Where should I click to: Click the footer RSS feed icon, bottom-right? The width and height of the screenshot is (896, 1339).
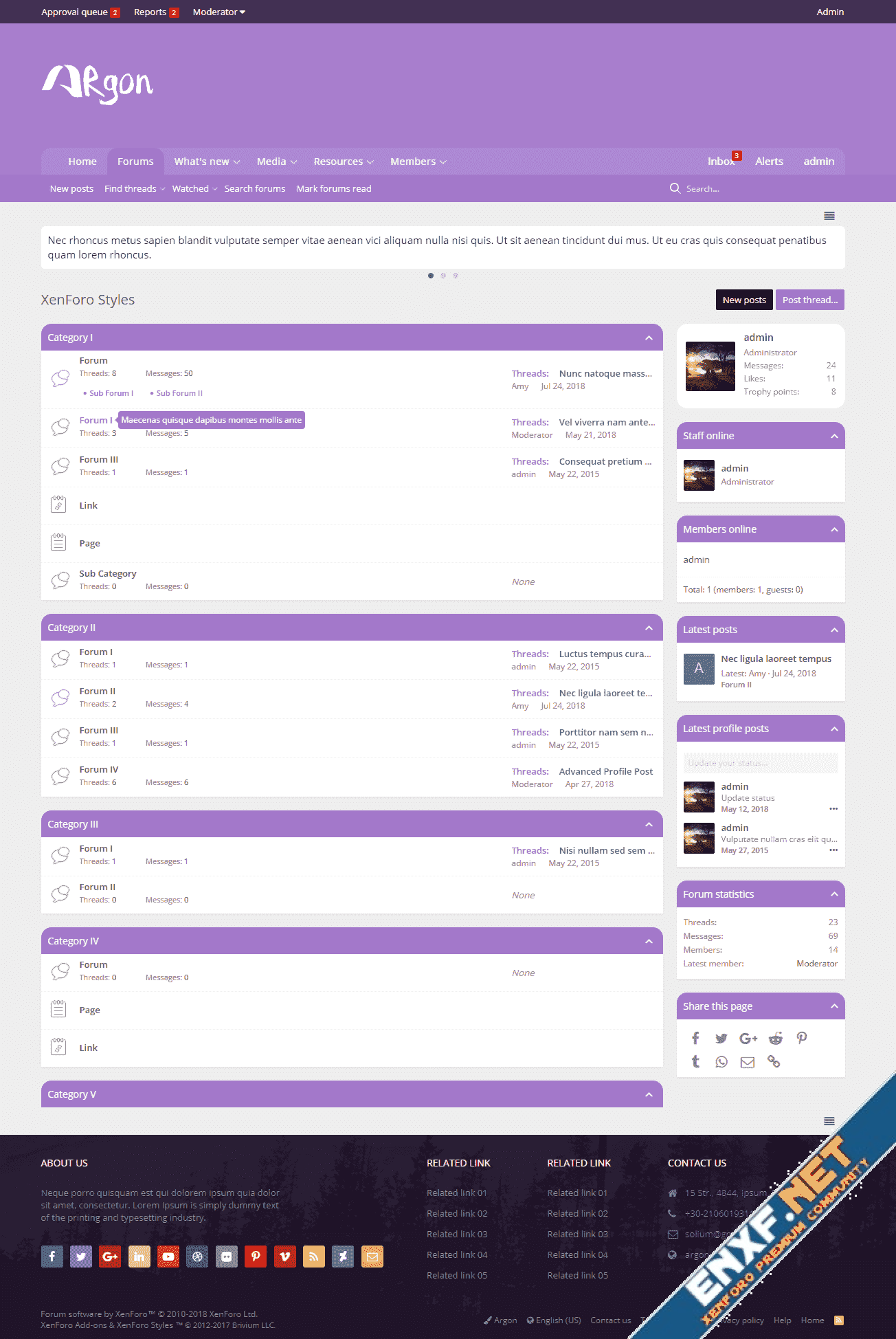click(x=838, y=1320)
